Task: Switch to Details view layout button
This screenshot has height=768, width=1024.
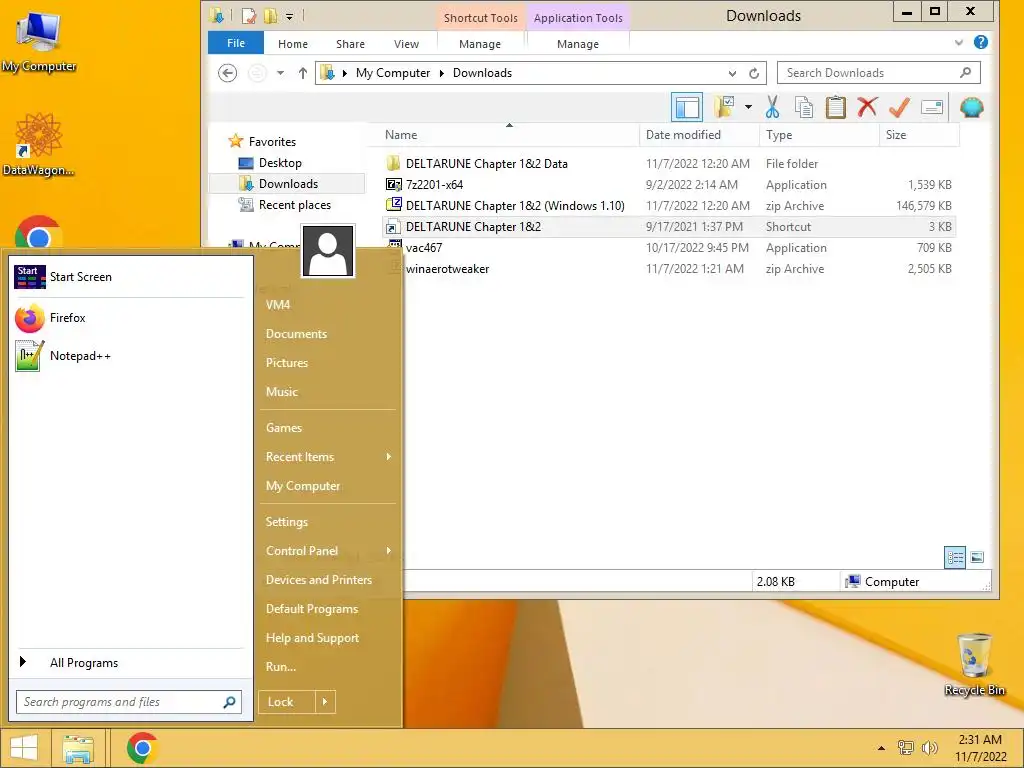Action: point(955,557)
